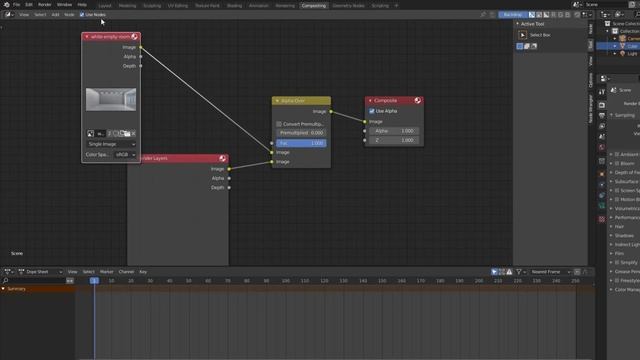Image resolution: width=640 pixels, height=360 pixels.
Task: Open the node editor type dropdown
Action: pyautogui.click(x=9, y=15)
